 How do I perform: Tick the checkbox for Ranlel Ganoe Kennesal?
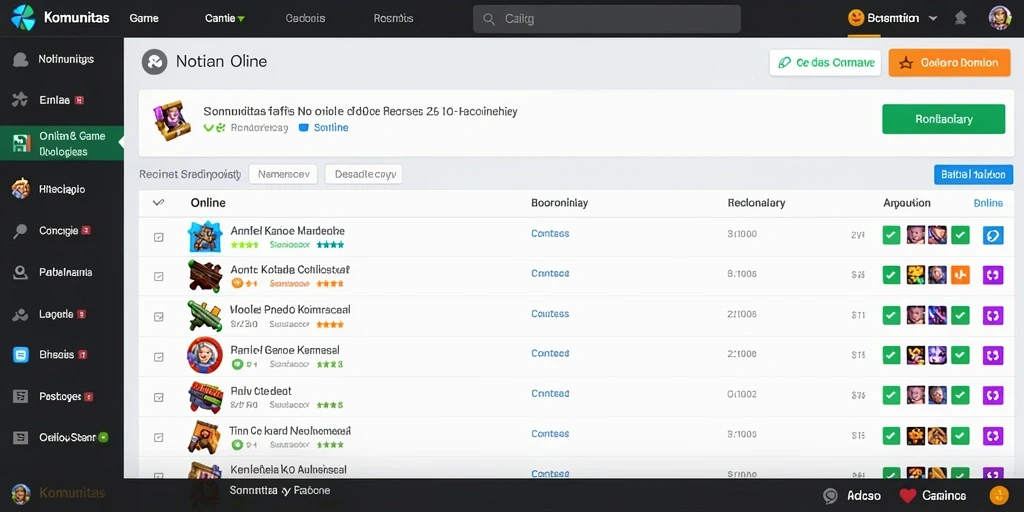pos(159,357)
